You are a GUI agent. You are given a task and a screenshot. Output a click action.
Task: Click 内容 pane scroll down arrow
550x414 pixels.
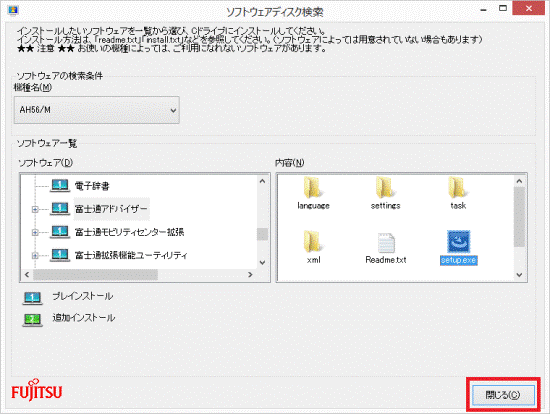coord(519,275)
